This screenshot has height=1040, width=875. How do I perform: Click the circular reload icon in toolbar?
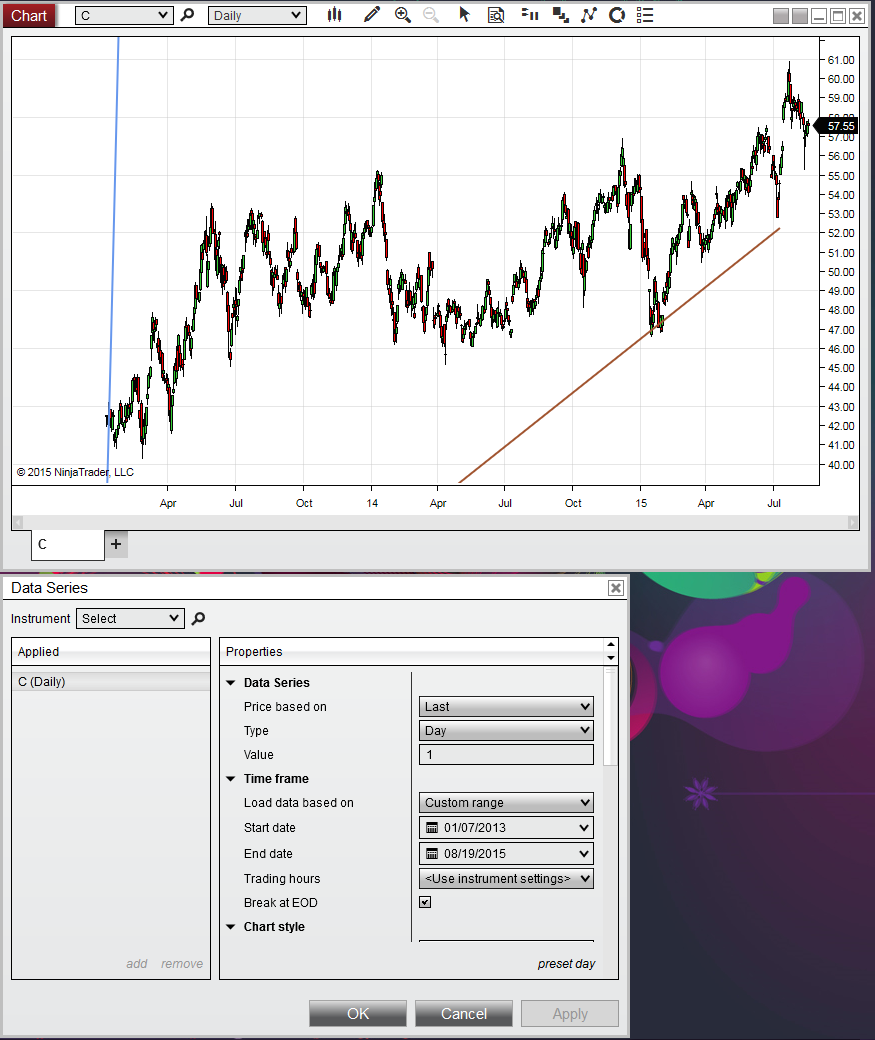tap(617, 15)
